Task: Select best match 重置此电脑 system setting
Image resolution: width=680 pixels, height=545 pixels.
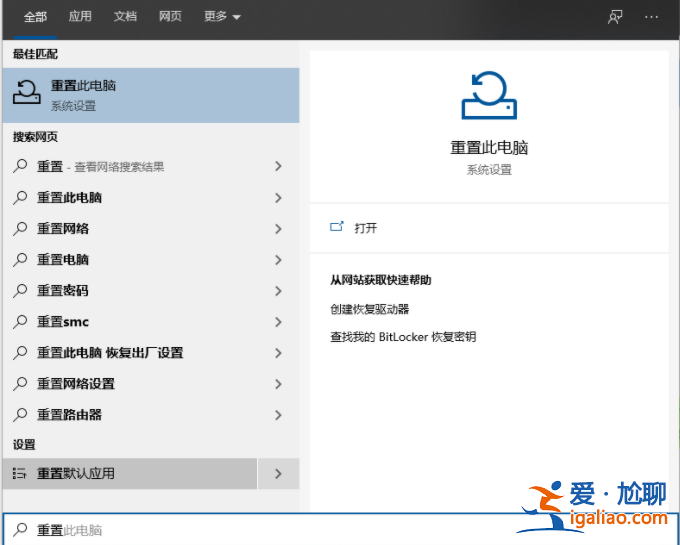Action: (151, 95)
